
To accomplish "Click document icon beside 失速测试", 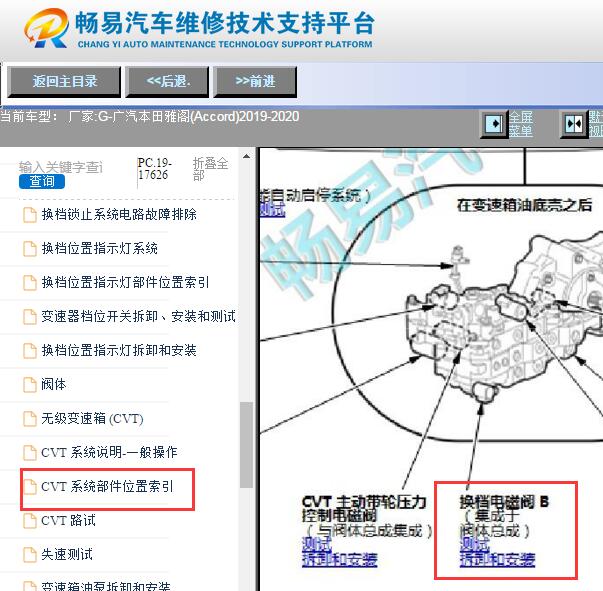I will click(30, 555).
